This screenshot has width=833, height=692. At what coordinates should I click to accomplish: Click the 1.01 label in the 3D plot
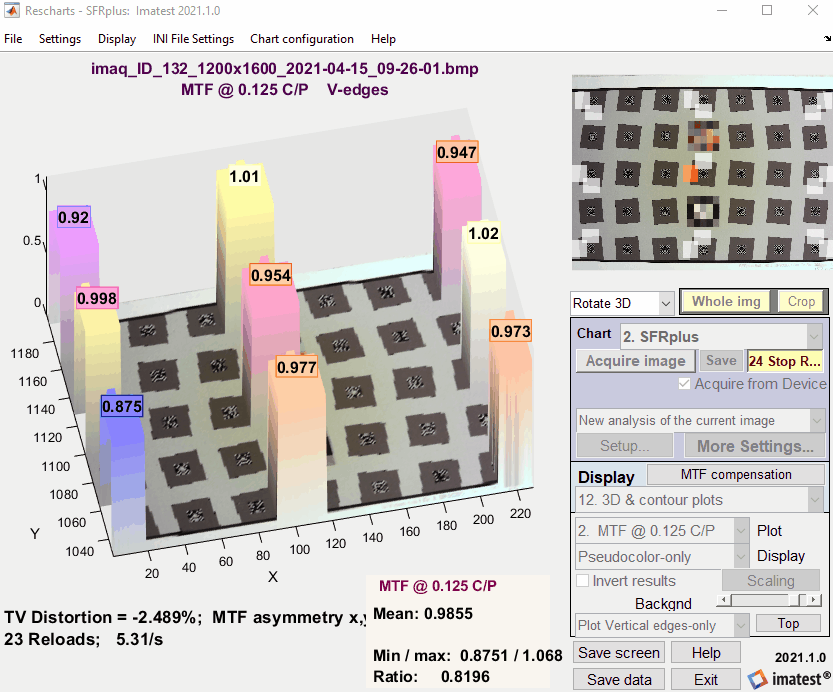[244, 176]
